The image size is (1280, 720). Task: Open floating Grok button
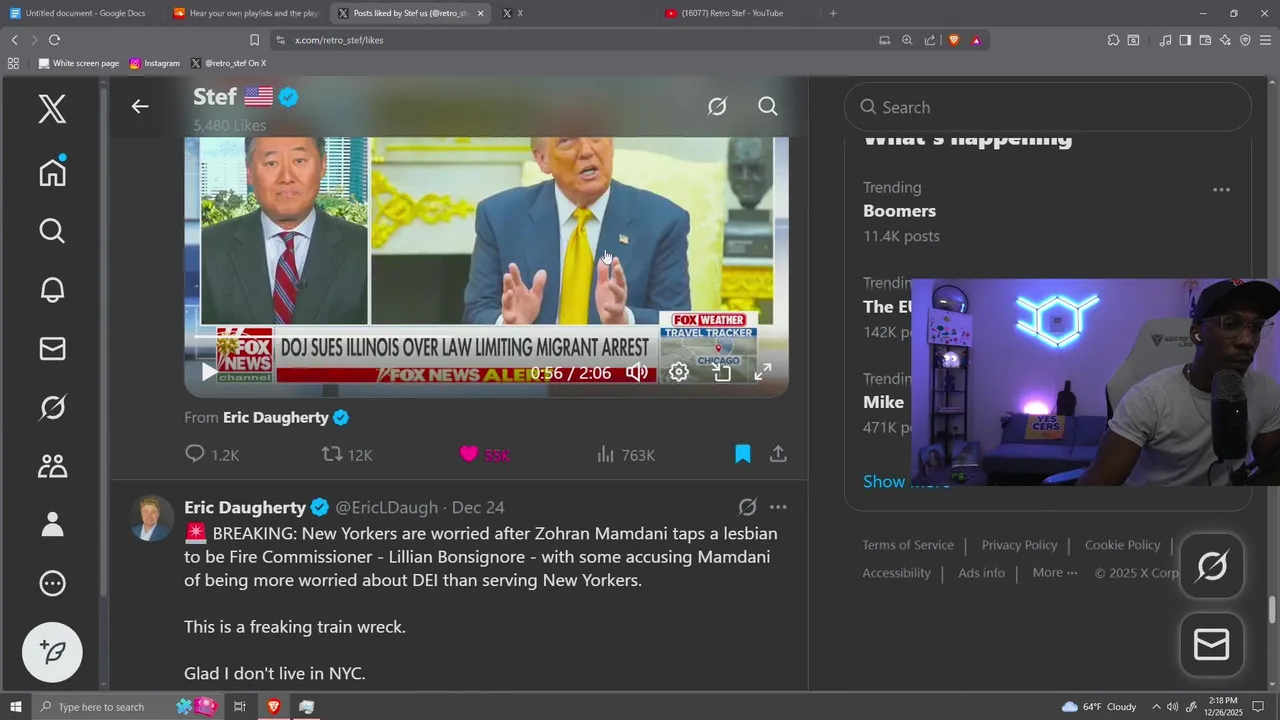1212,567
